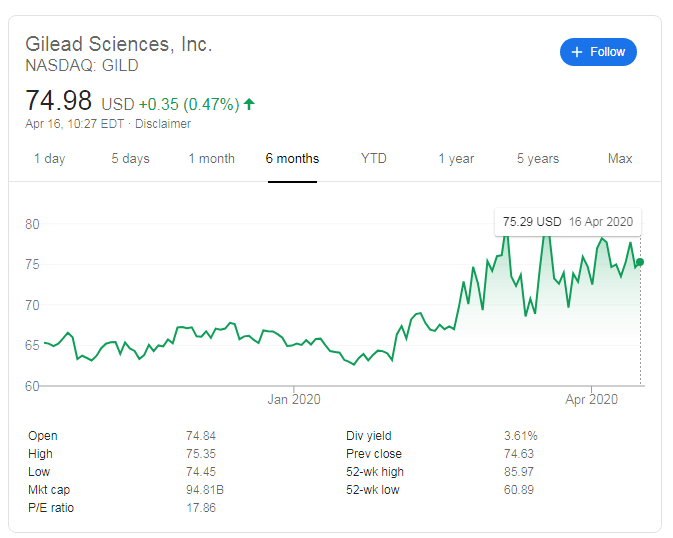Viewport: 673px width, 538px height.
Task: Click the Jan 2020 axis label
Action: 294,400
